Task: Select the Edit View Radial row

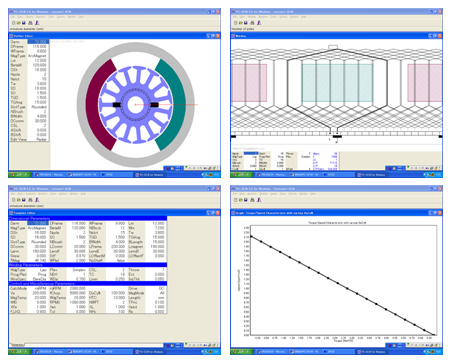Action: click(29, 139)
